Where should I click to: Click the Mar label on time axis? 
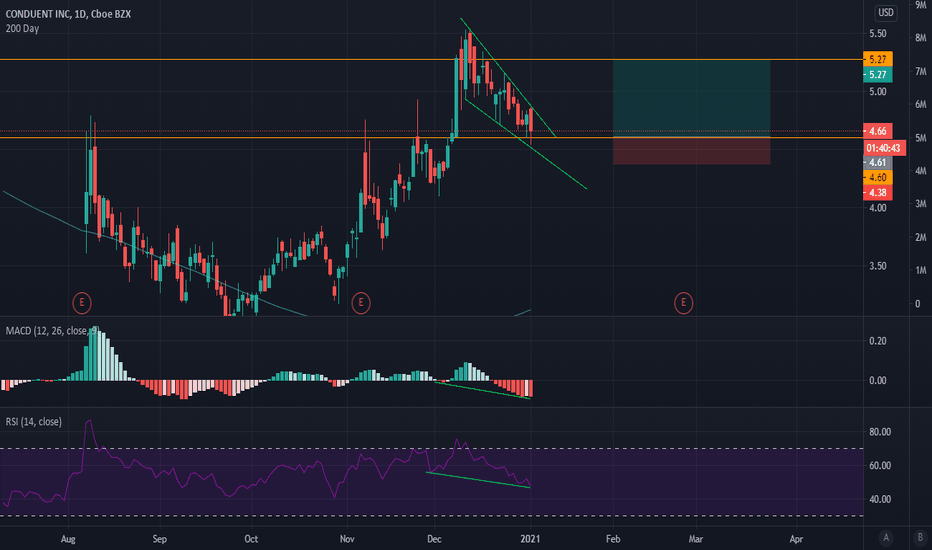pyautogui.click(x=695, y=539)
